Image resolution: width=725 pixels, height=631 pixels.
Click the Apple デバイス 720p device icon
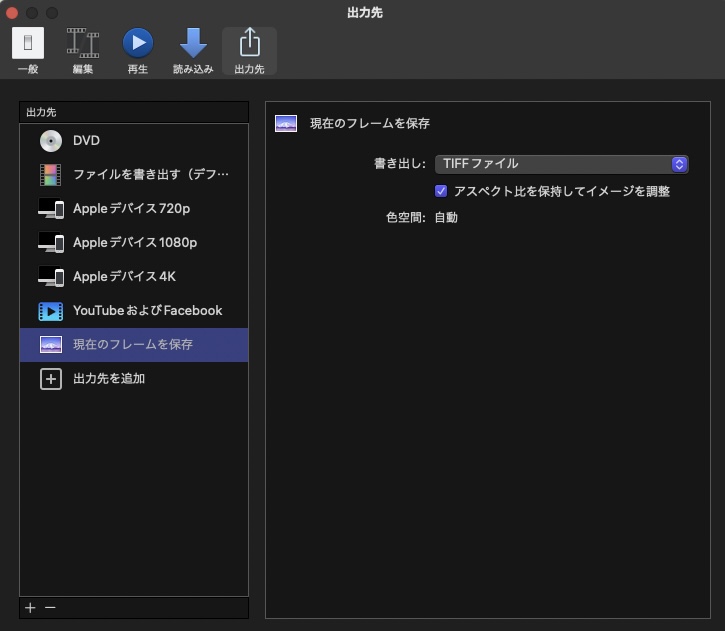(51, 209)
